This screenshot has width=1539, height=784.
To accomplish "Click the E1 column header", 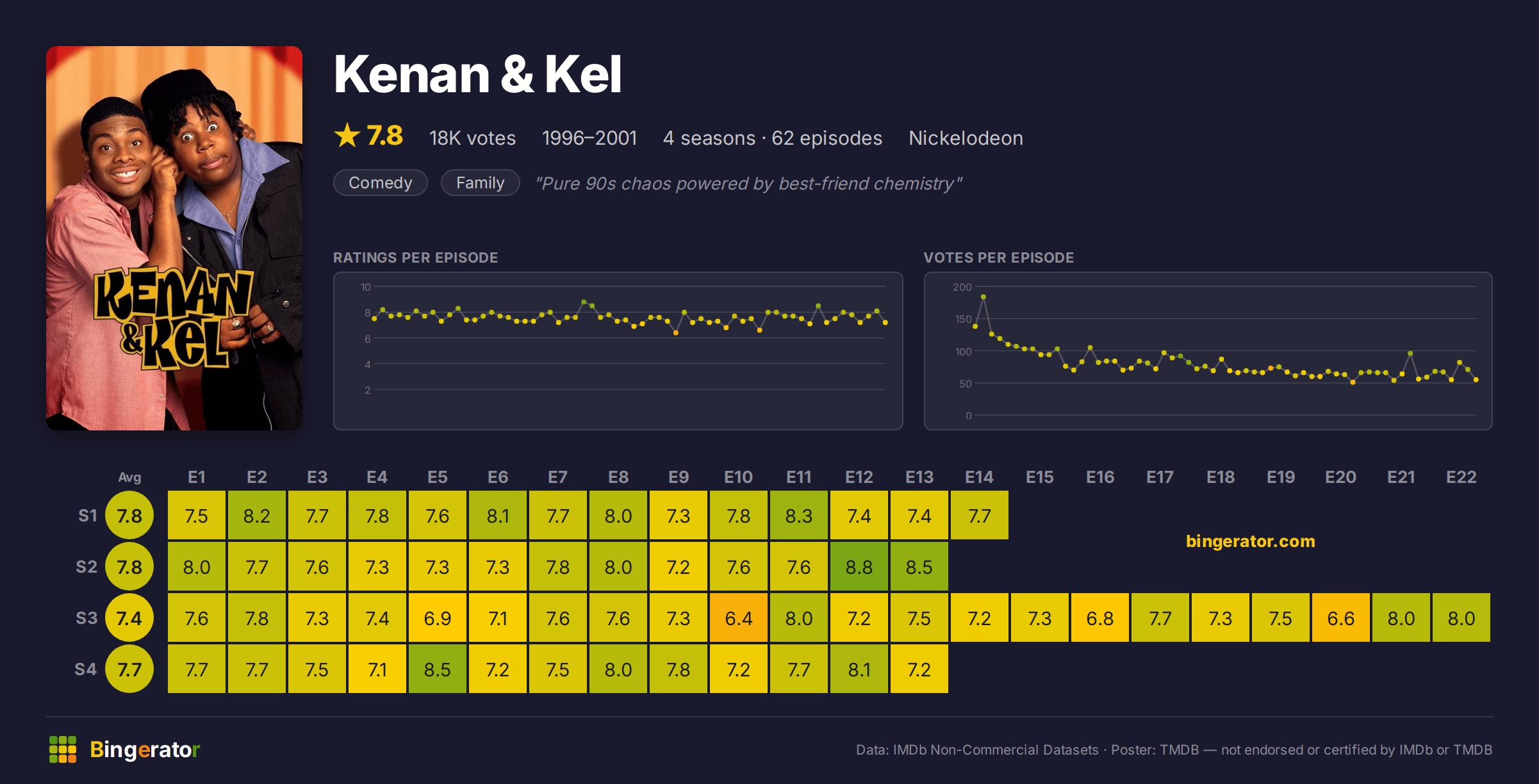I will click(x=197, y=477).
